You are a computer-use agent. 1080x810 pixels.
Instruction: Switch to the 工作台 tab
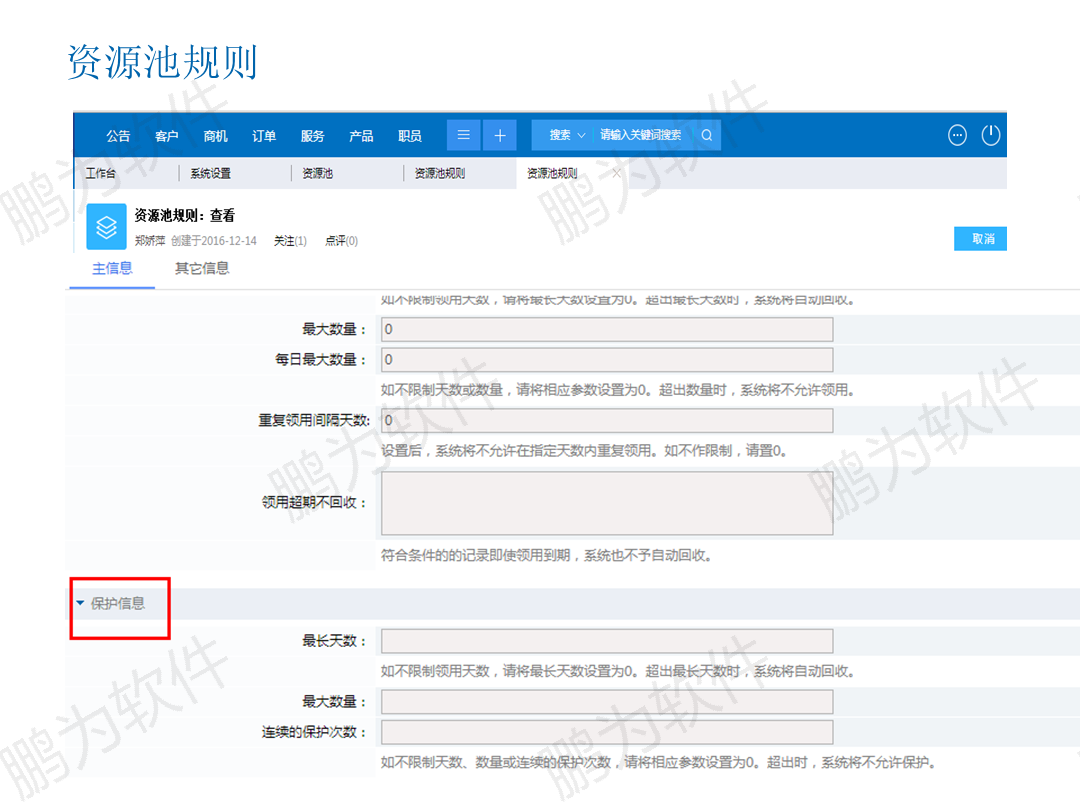(101, 173)
